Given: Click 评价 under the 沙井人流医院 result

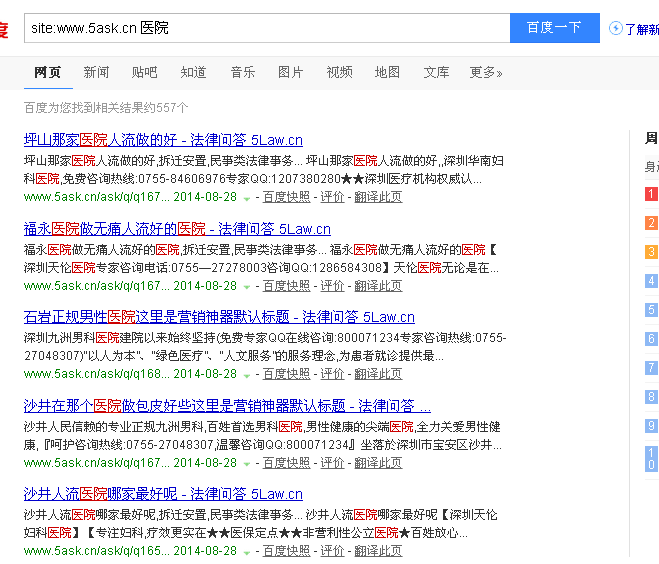Looking at the screenshot, I should point(332,551).
